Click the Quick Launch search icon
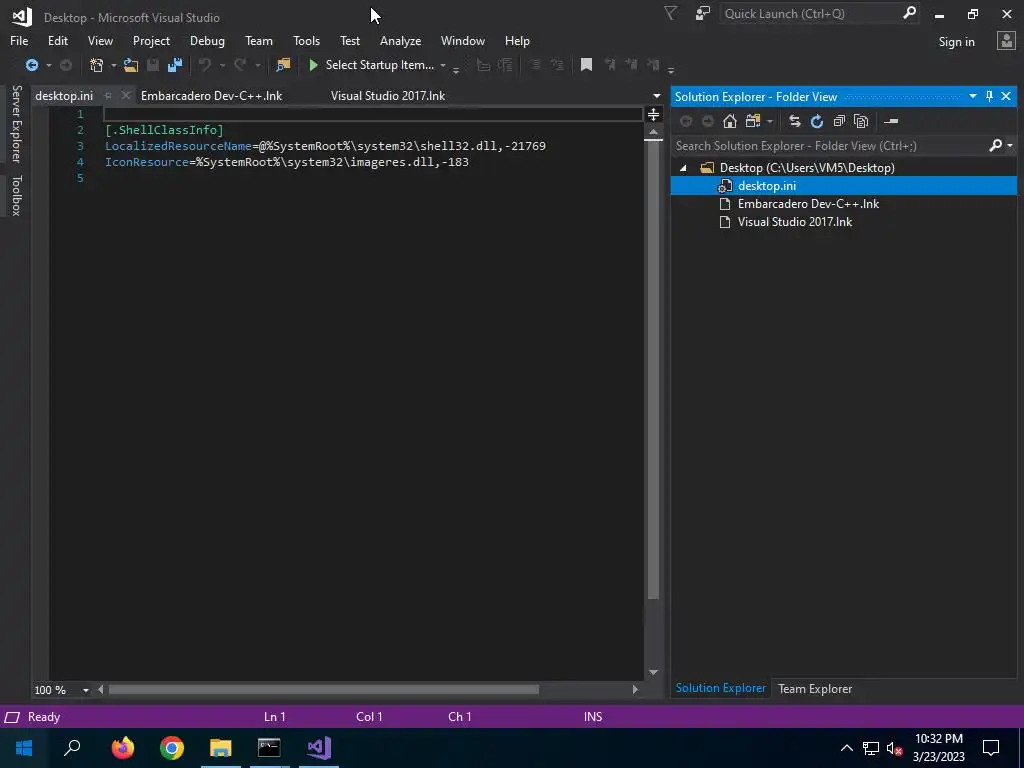 point(909,13)
